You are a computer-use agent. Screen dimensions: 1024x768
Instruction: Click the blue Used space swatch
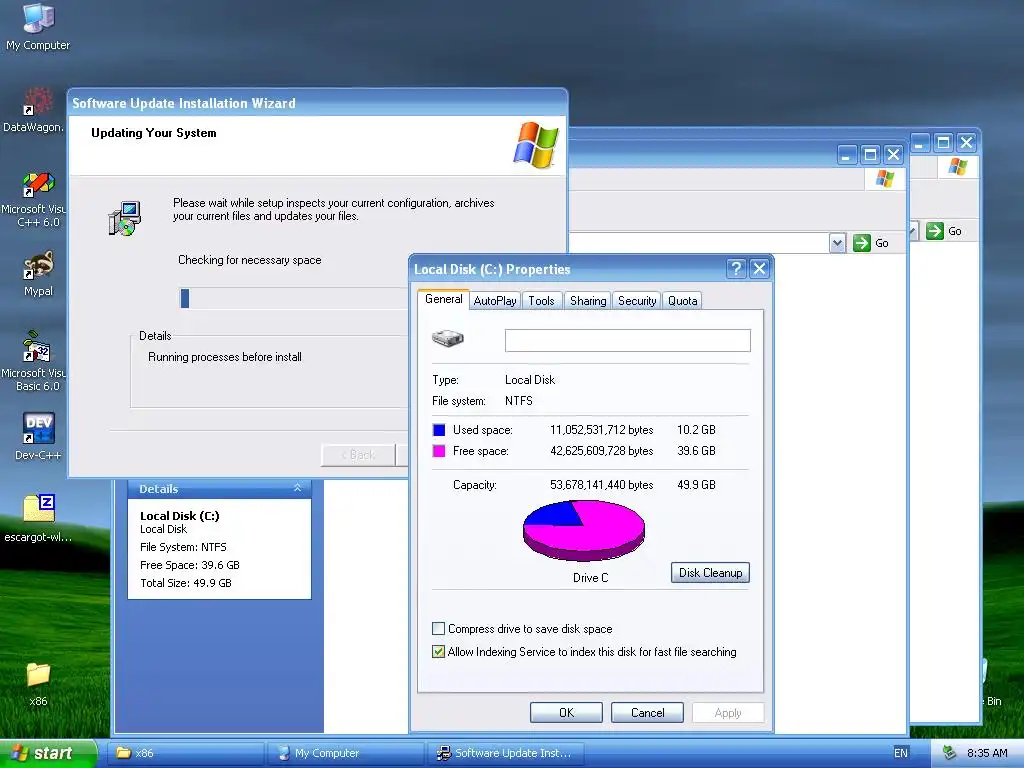coord(439,430)
